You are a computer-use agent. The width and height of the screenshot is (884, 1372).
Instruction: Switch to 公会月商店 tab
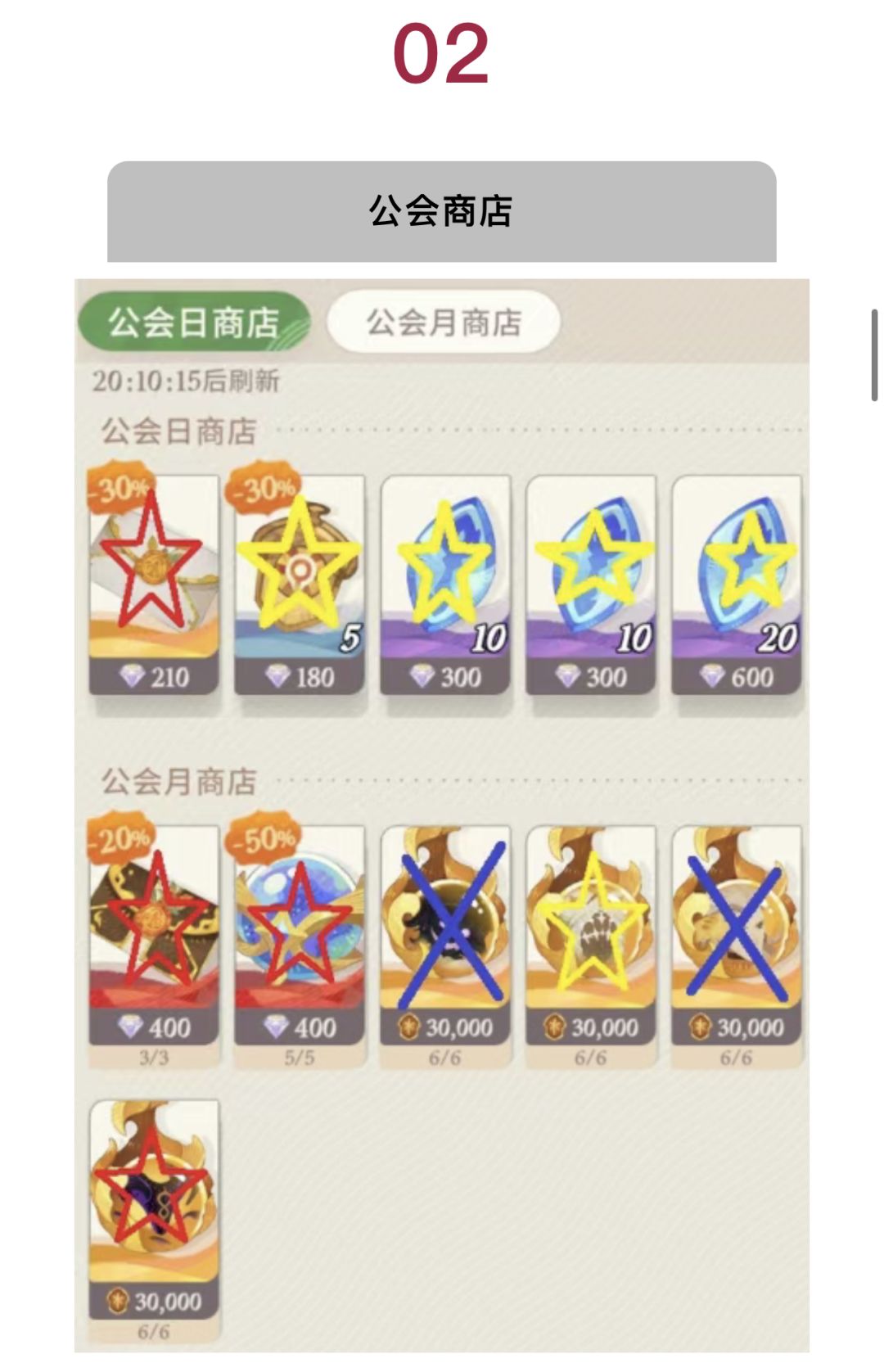pyautogui.click(x=444, y=322)
